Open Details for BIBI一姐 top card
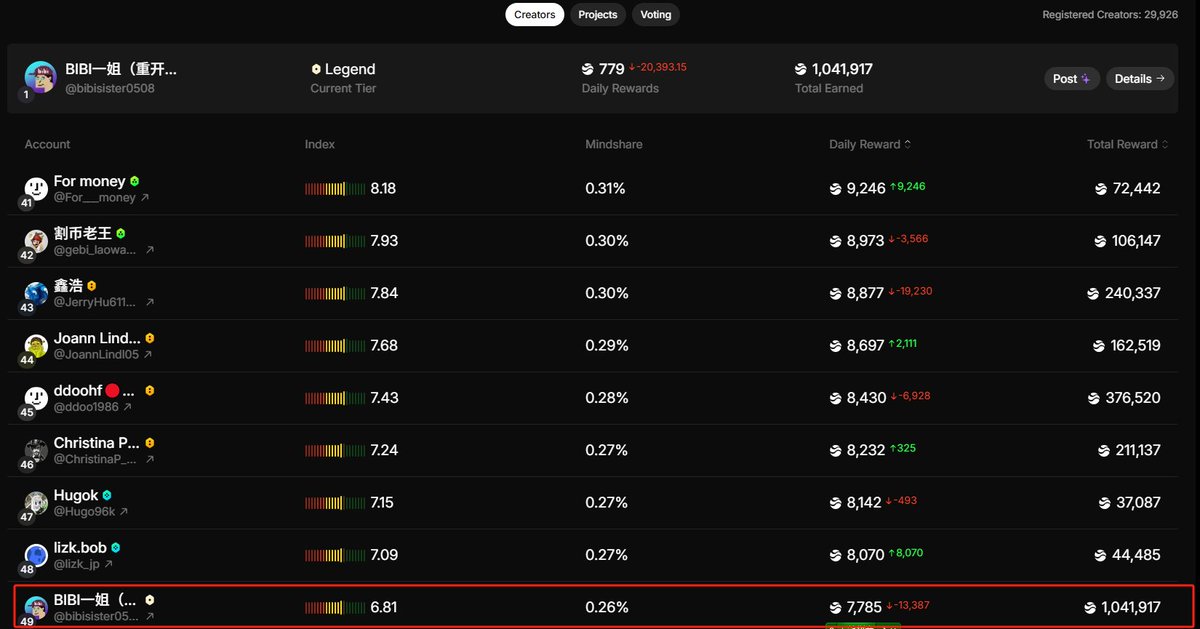Screen dimensions: 1200x629 [1139, 79]
